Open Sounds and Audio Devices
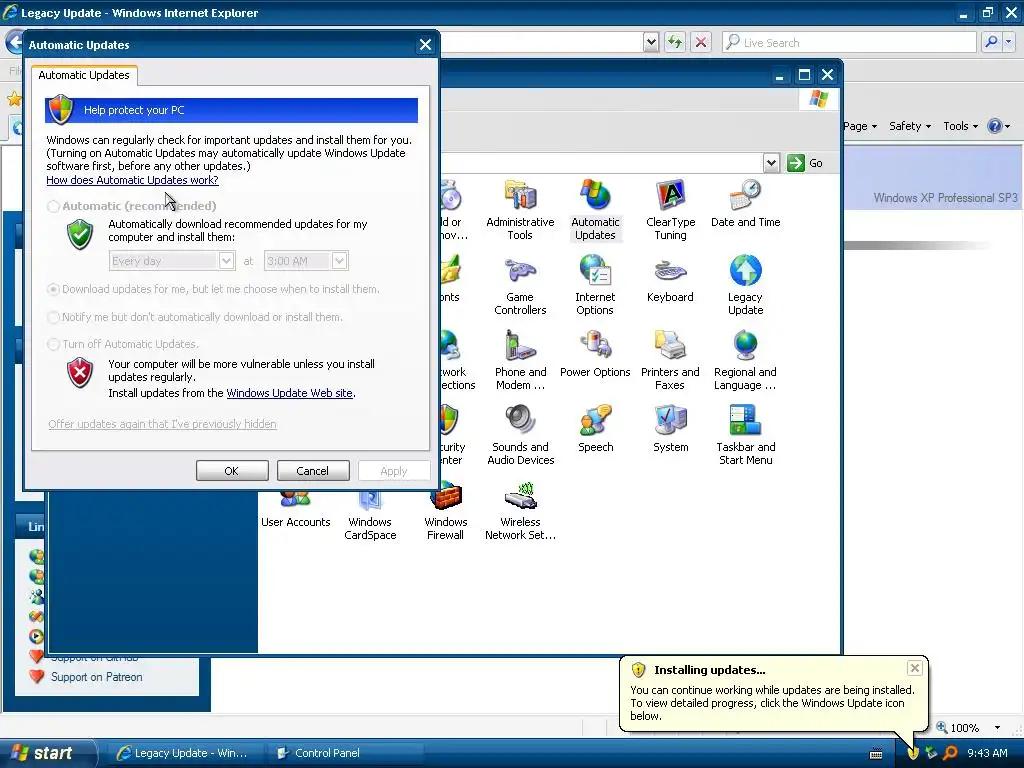 [520, 436]
